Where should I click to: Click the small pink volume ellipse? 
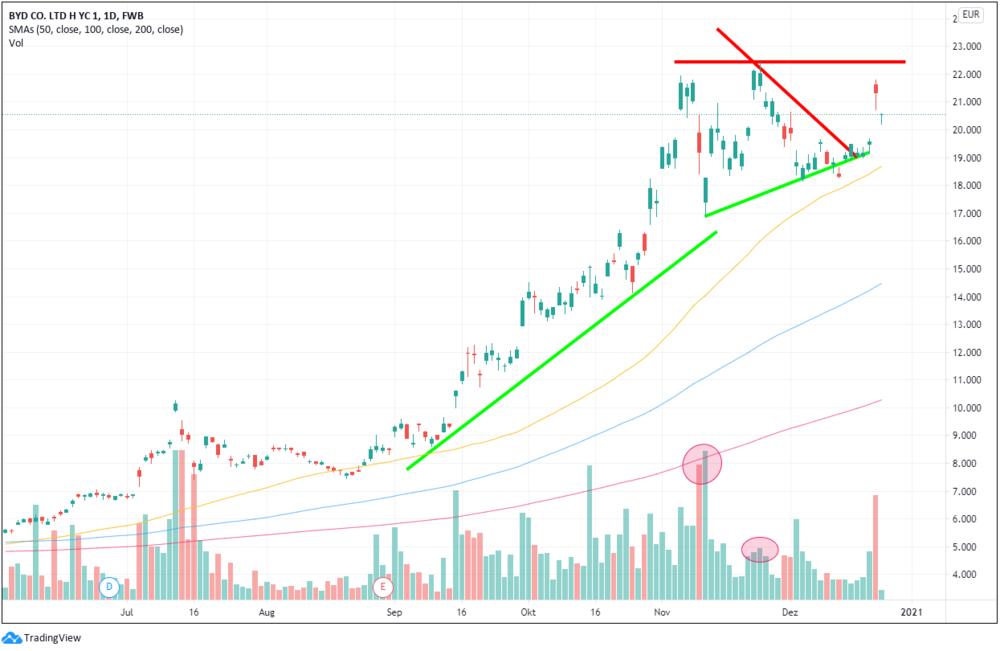(760, 549)
